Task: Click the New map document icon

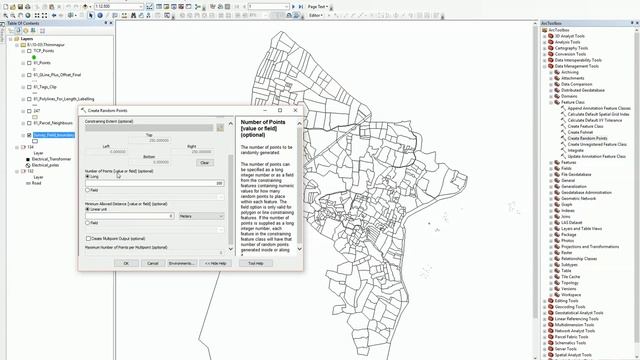Action: [x=5, y=7]
